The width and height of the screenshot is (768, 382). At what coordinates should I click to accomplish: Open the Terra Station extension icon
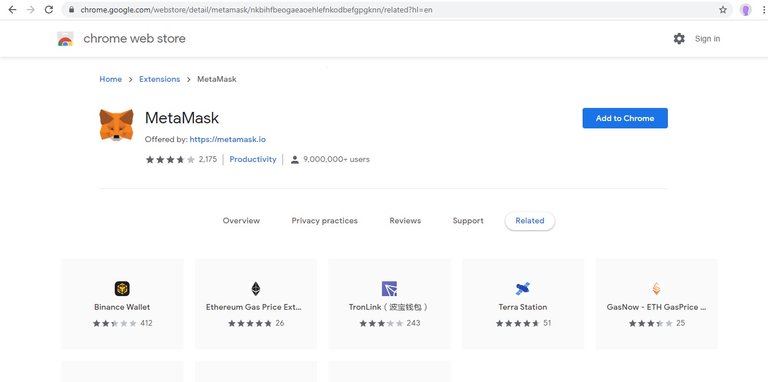pyautogui.click(x=523, y=288)
